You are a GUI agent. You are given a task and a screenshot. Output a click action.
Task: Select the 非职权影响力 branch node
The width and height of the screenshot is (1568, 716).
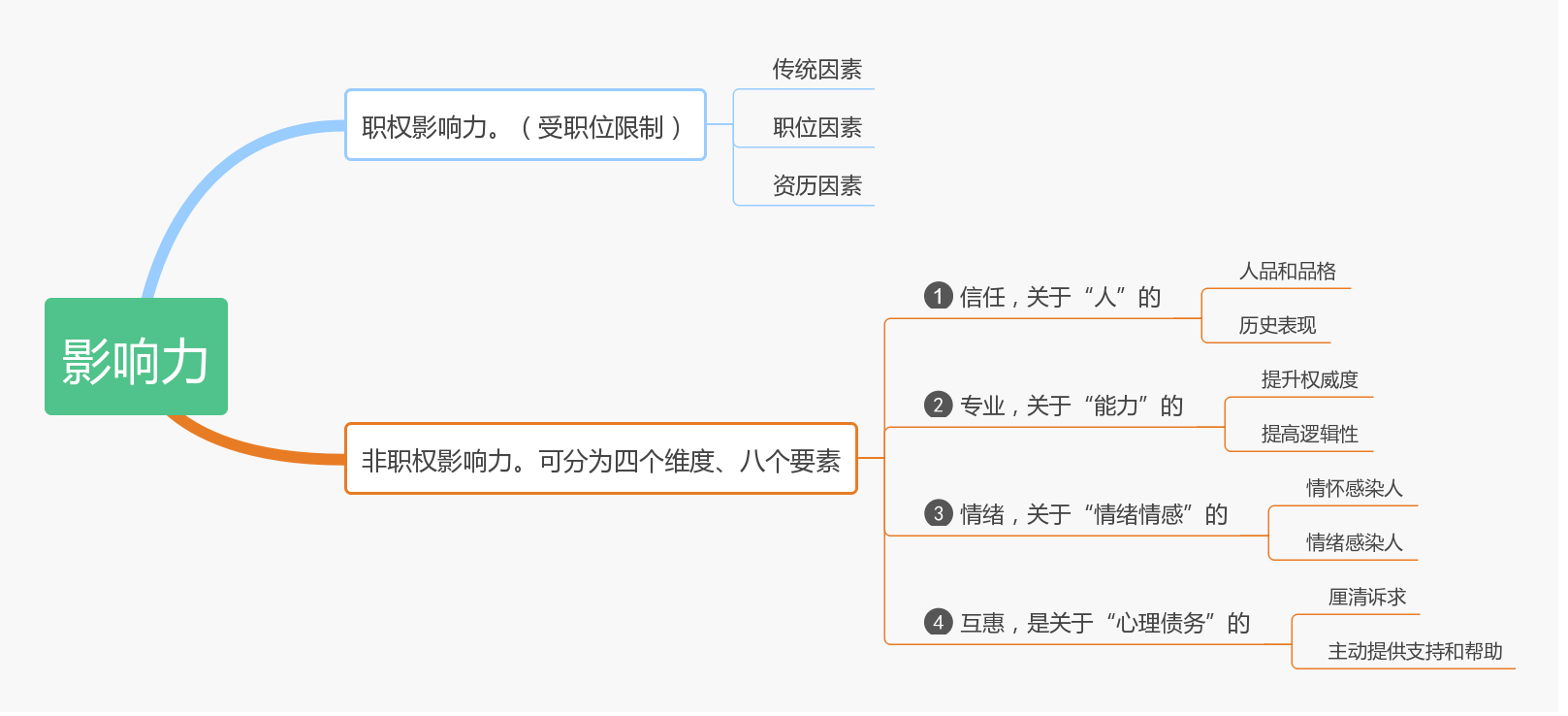pos(601,459)
